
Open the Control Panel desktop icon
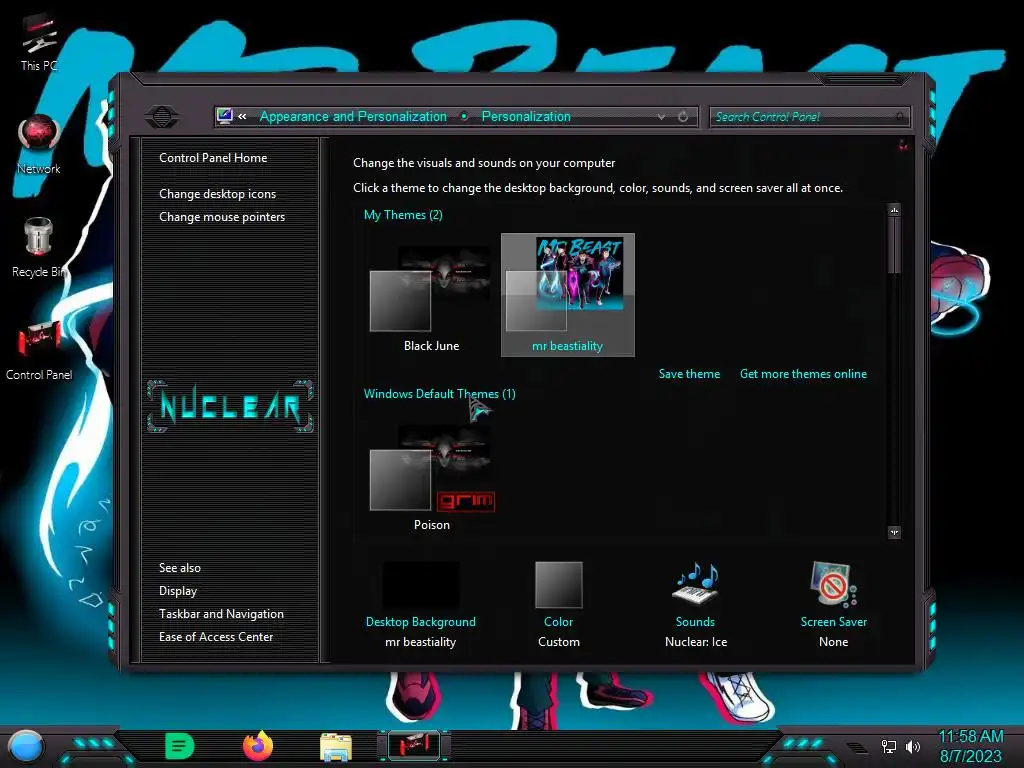pos(39,351)
